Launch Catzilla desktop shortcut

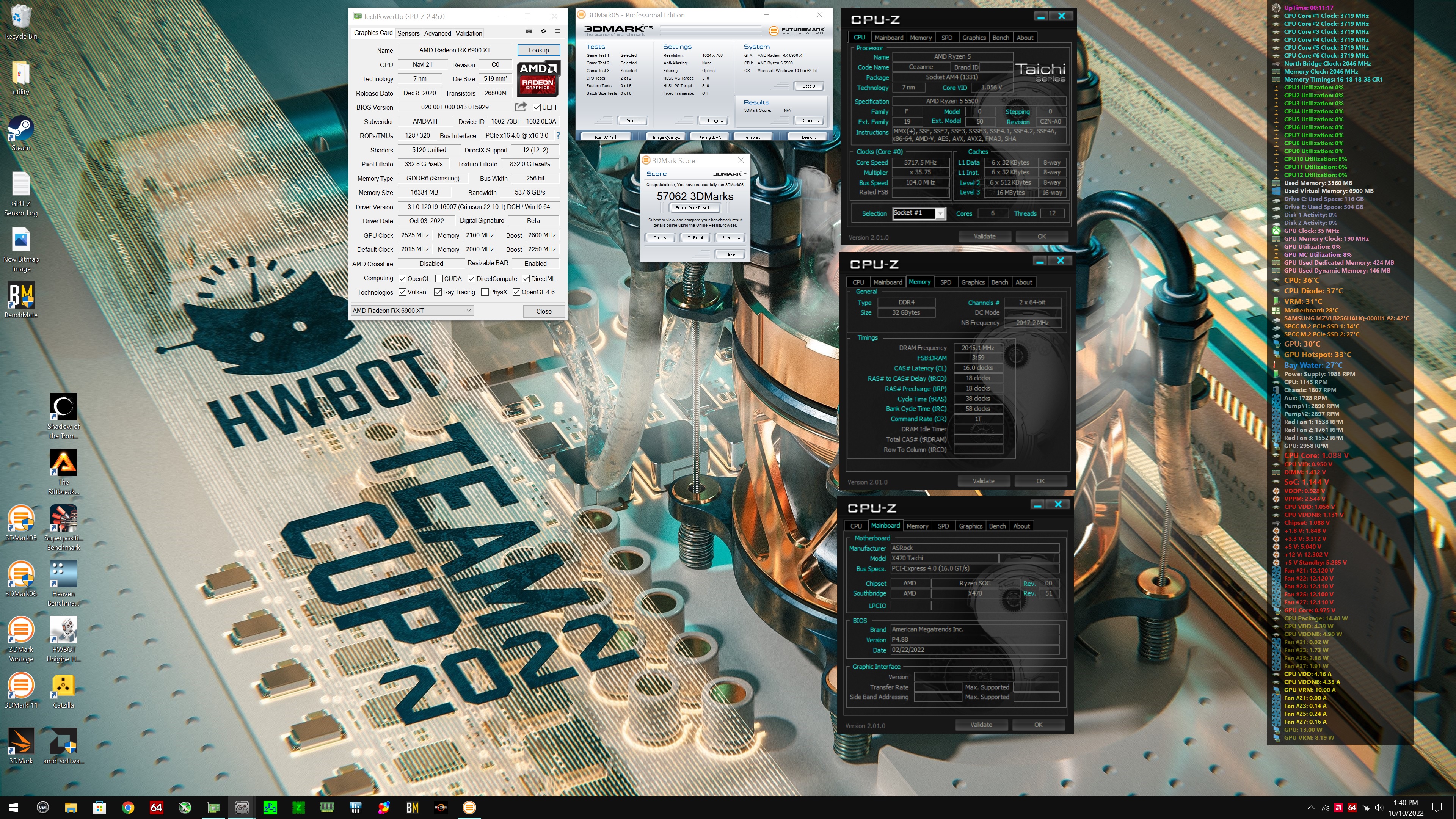click(x=63, y=690)
